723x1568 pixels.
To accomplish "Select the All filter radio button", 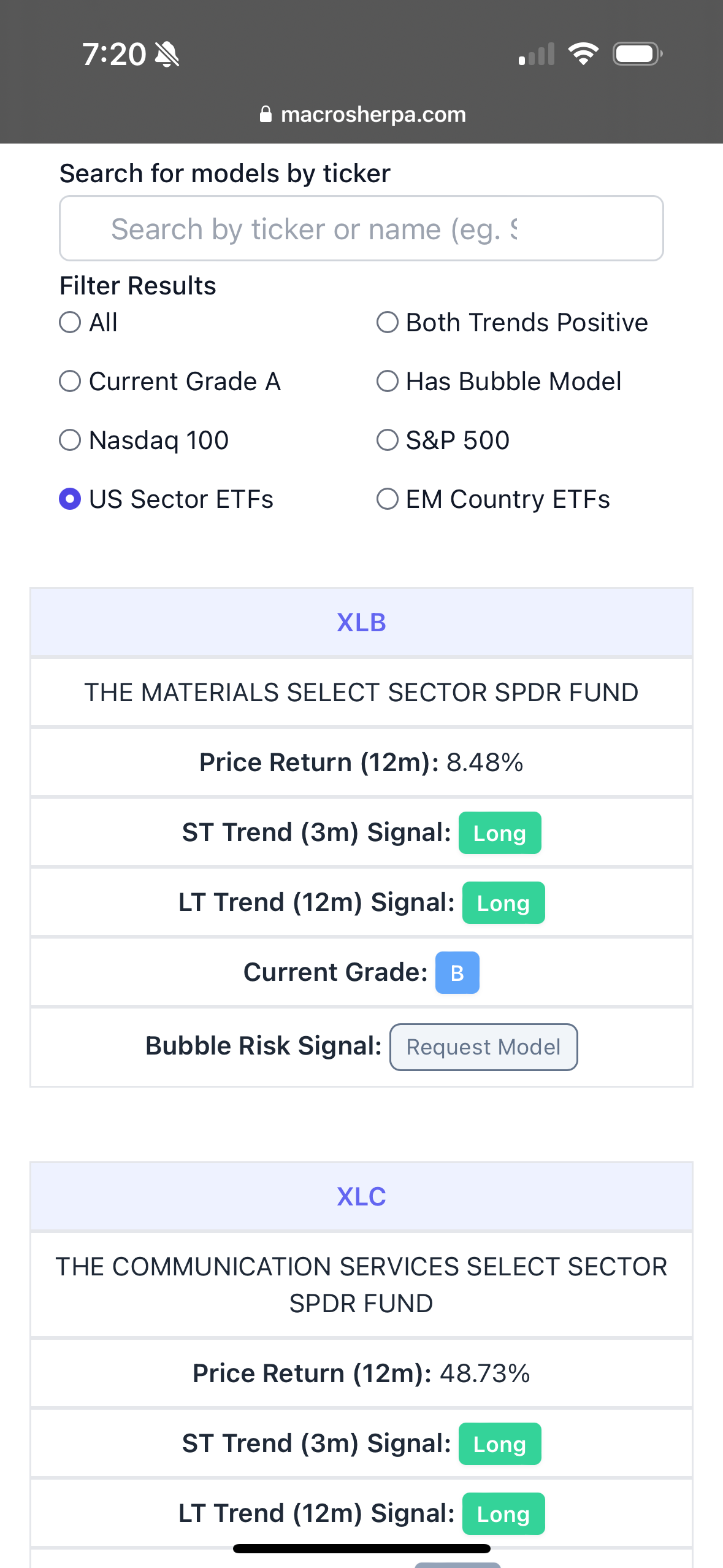I will [x=70, y=322].
